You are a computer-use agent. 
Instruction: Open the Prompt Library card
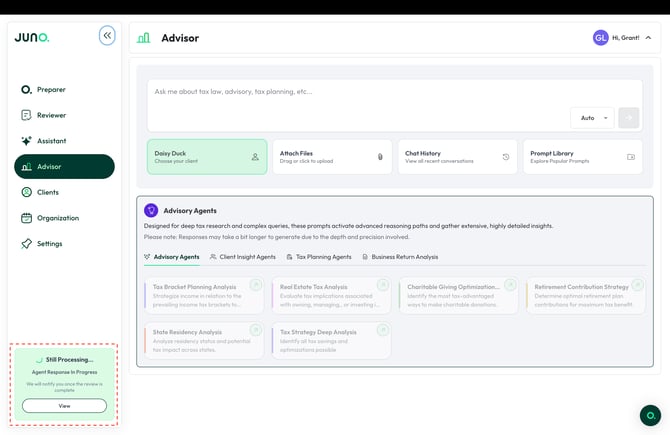click(583, 157)
